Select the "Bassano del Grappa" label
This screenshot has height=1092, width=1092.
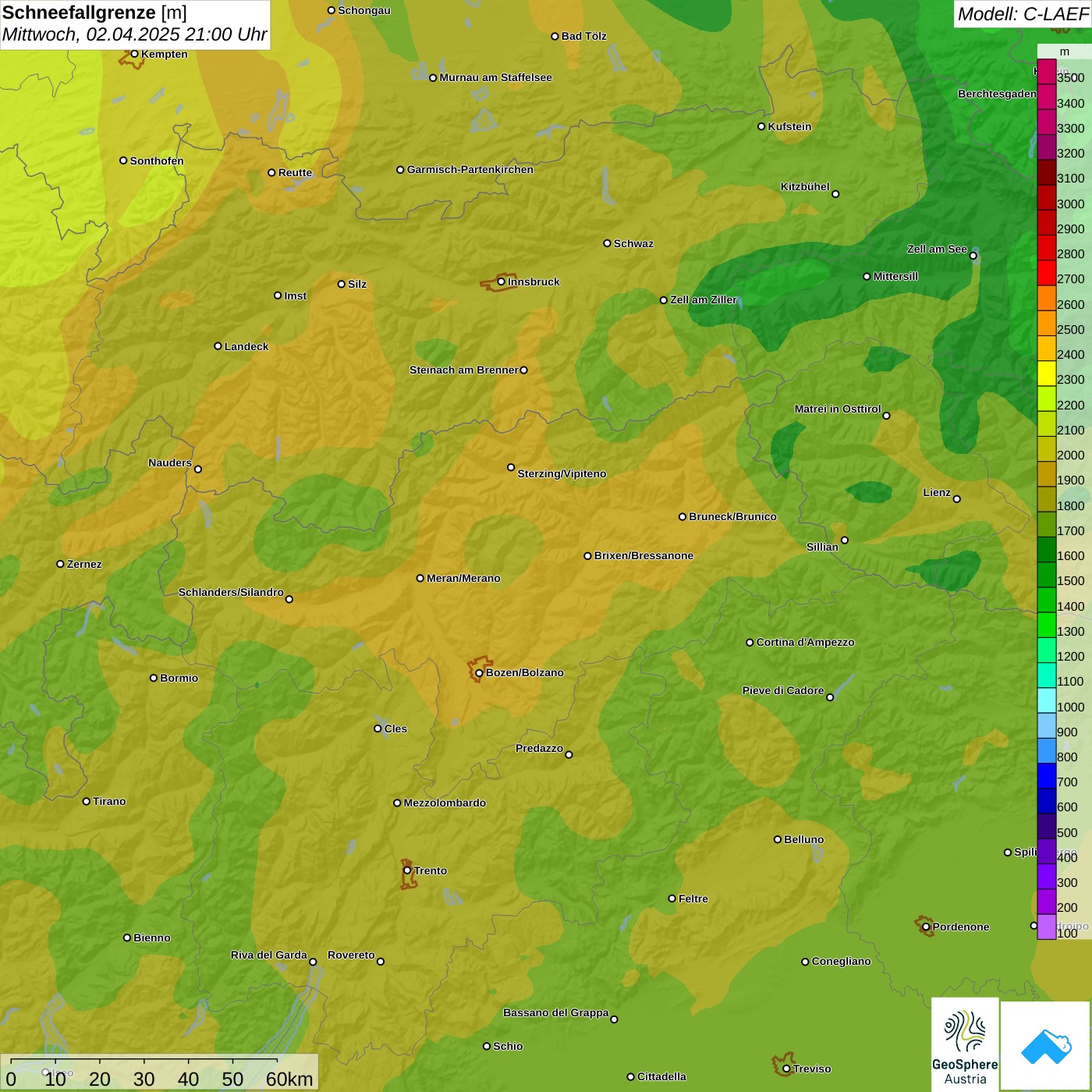(x=556, y=1012)
